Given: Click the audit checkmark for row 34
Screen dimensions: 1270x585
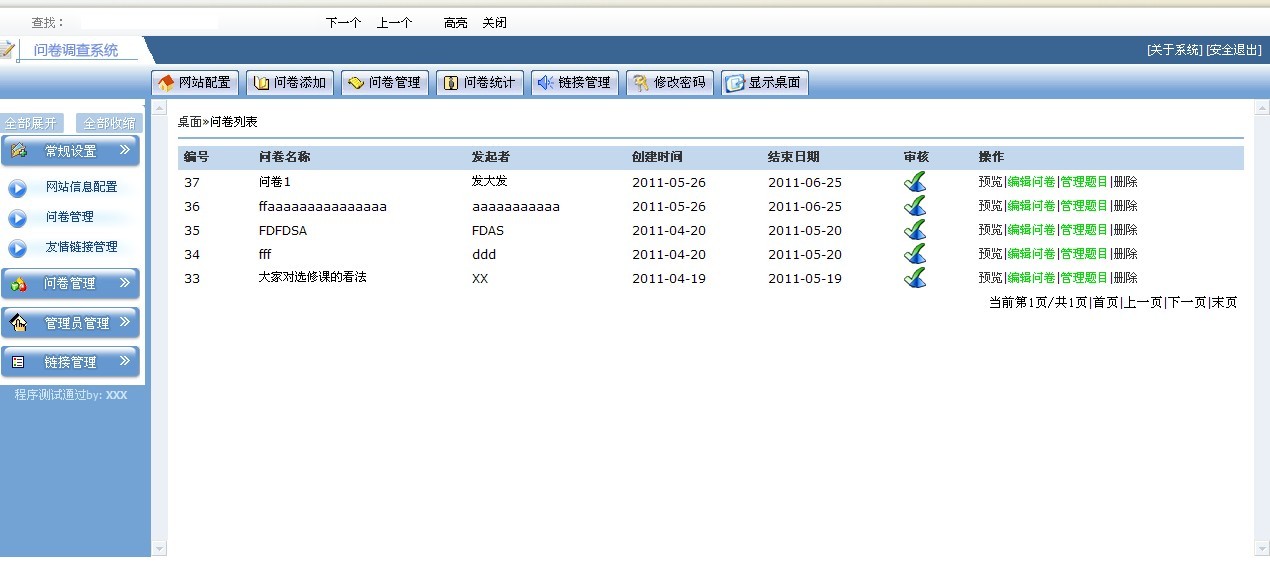Looking at the screenshot, I should click(914, 253).
